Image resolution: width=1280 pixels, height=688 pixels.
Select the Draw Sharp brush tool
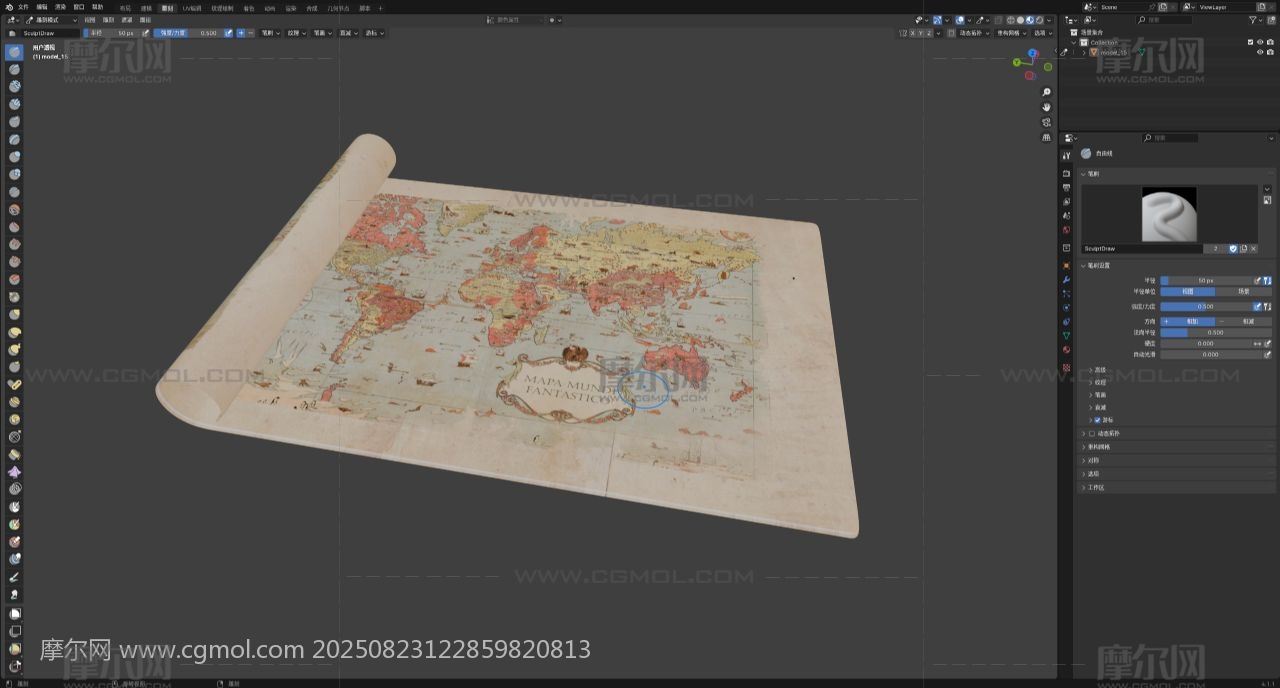tap(15, 69)
